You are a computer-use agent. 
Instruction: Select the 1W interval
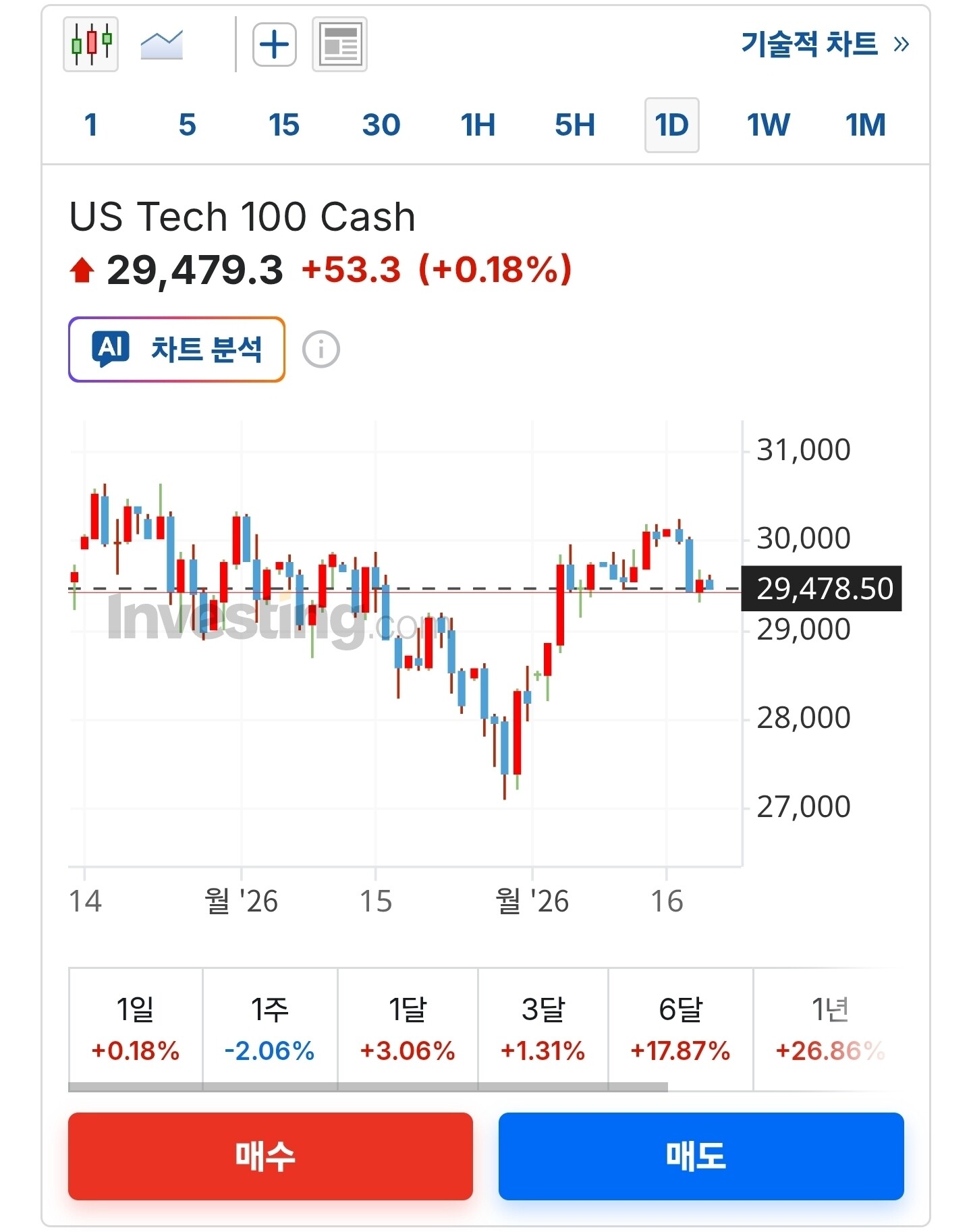[769, 125]
